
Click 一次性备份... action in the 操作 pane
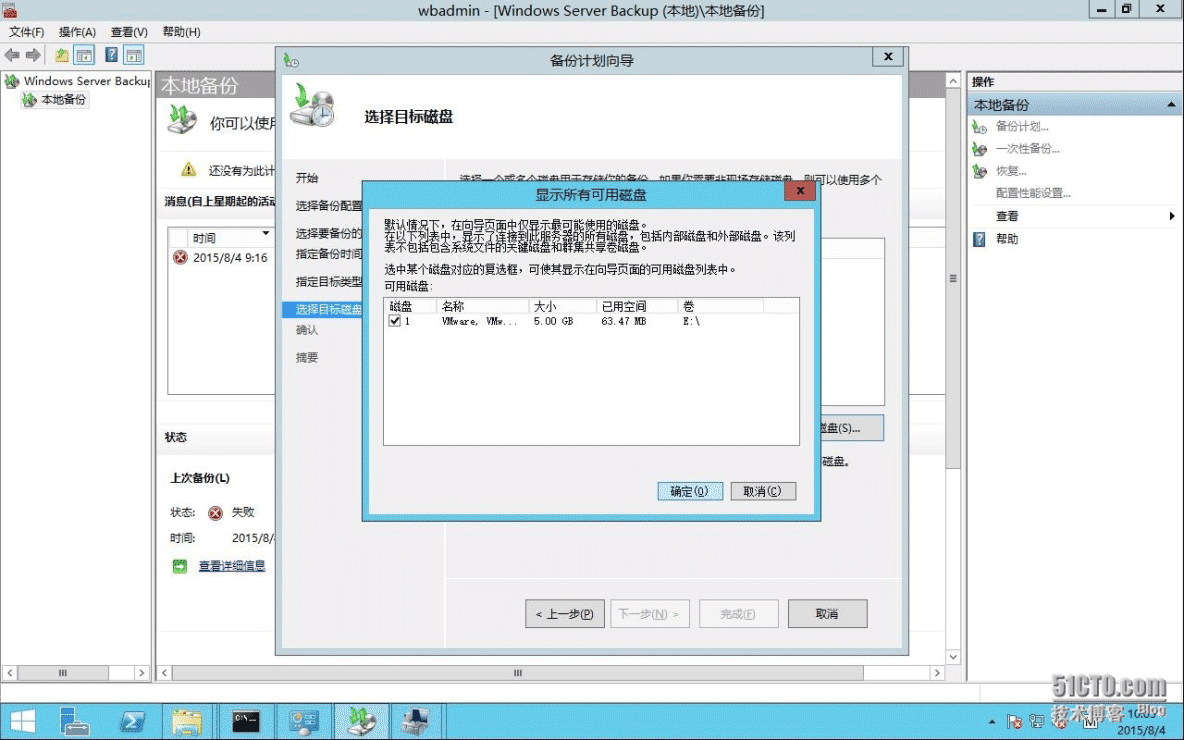coord(1027,149)
